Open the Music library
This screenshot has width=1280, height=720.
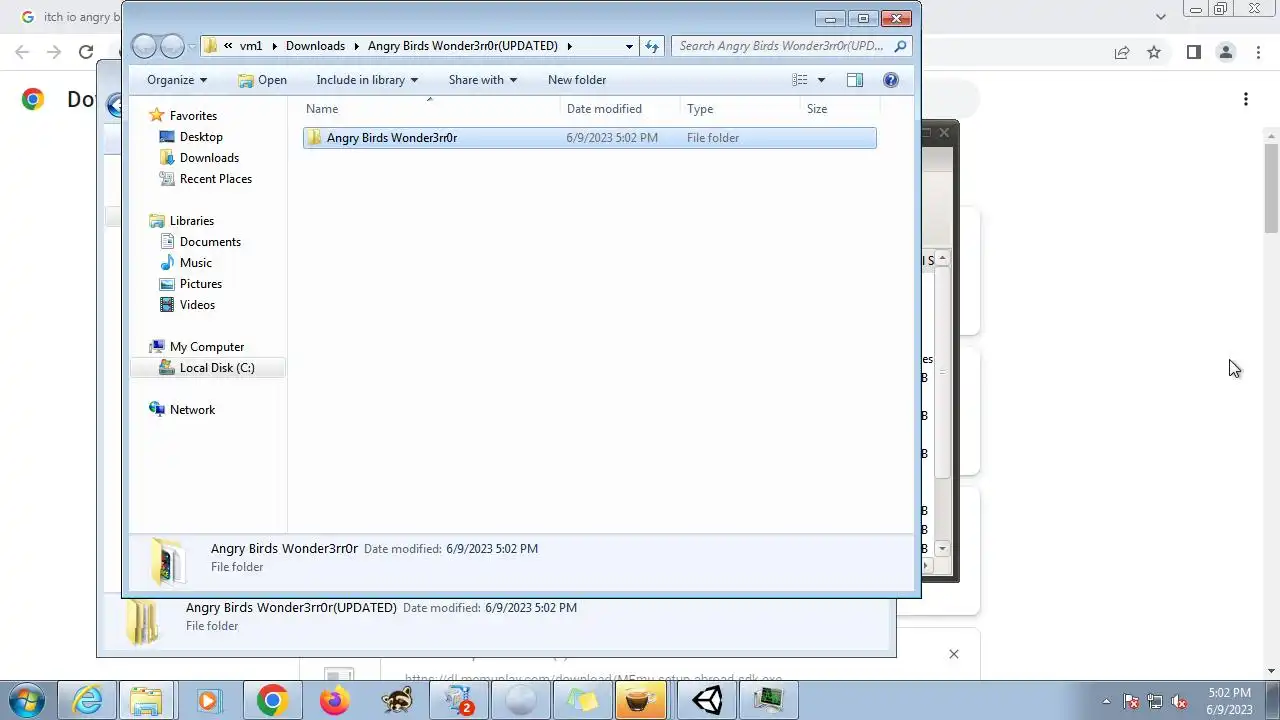pyautogui.click(x=195, y=263)
